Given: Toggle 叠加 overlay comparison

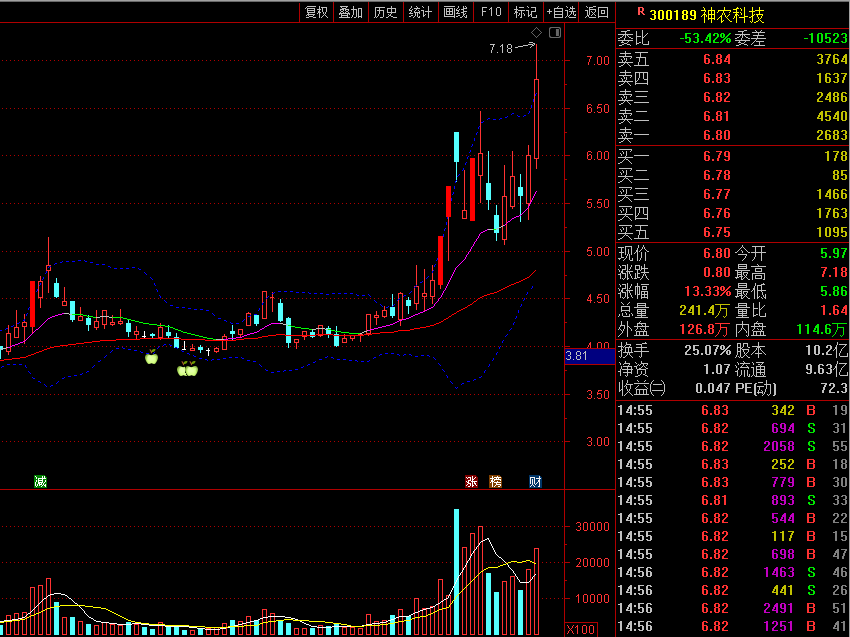Looking at the screenshot, I should pos(350,12).
